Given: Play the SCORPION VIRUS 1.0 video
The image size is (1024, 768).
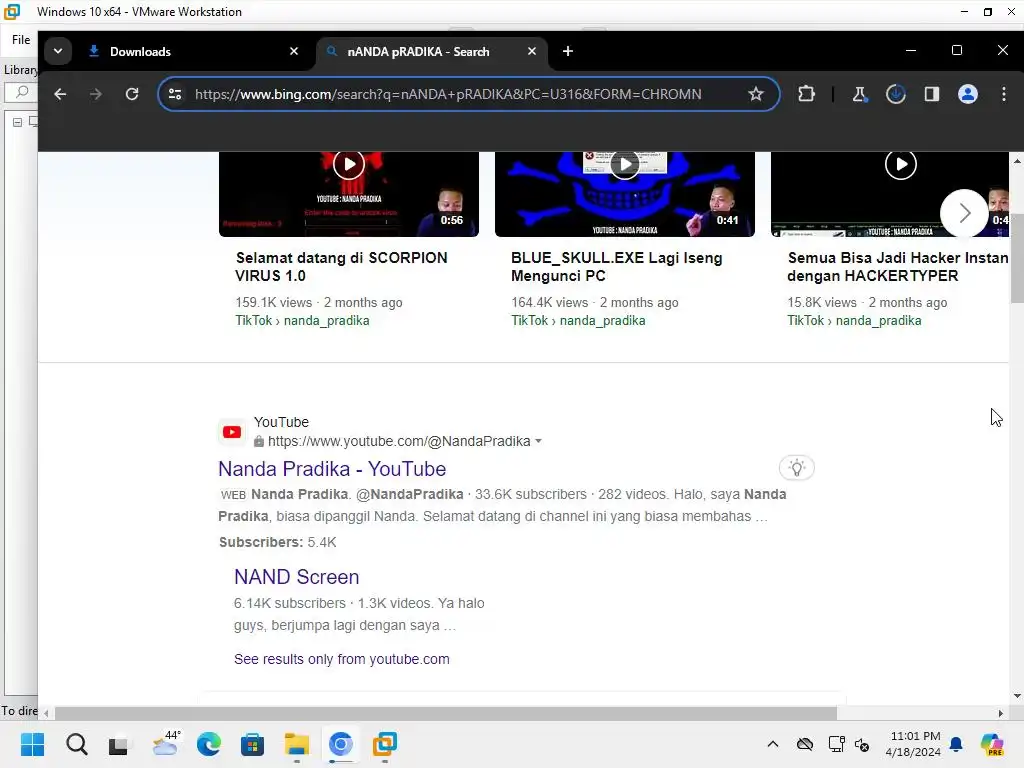Looking at the screenshot, I should pyautogui.click(x=349, y=165).
